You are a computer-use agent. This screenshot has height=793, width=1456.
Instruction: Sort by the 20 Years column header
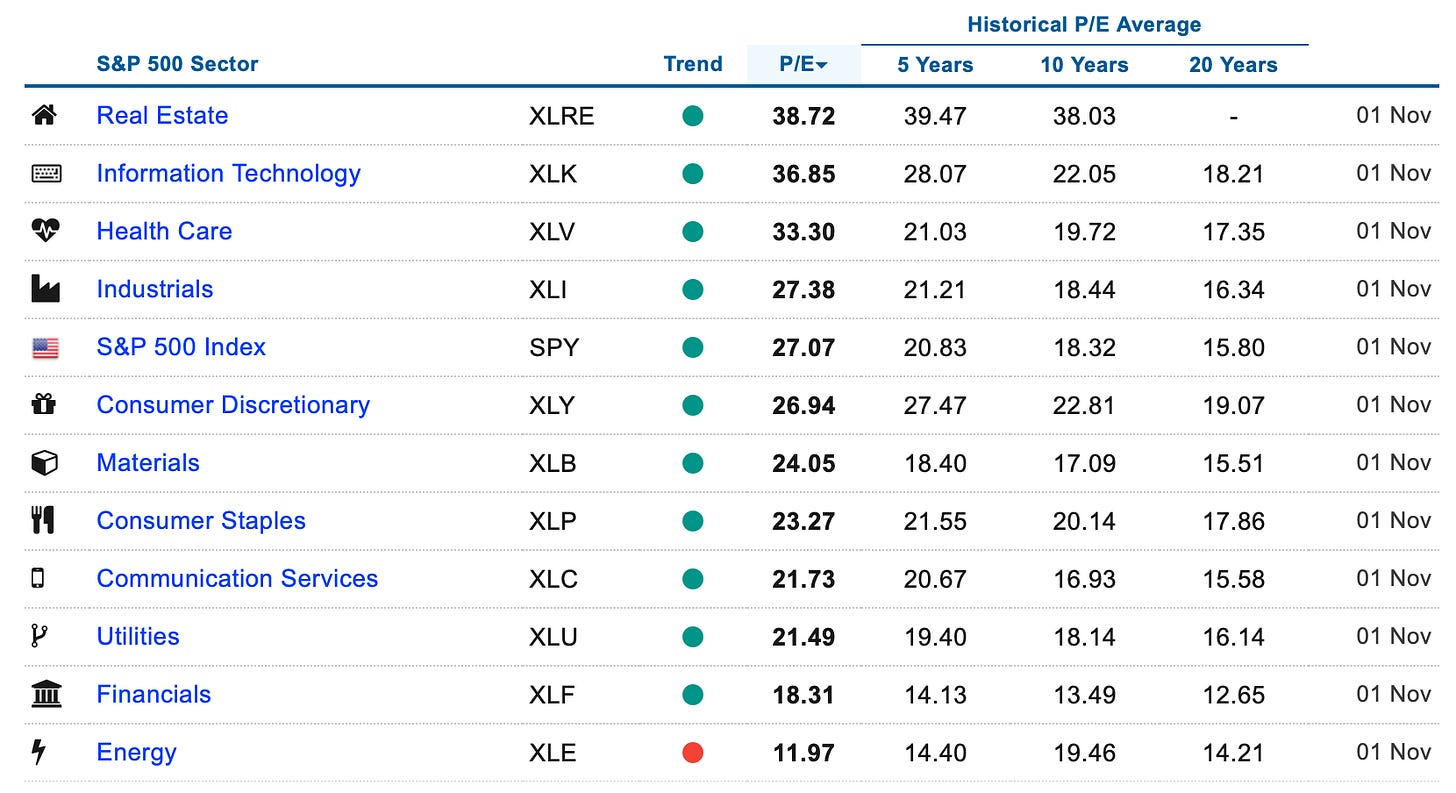[1233, 65]
